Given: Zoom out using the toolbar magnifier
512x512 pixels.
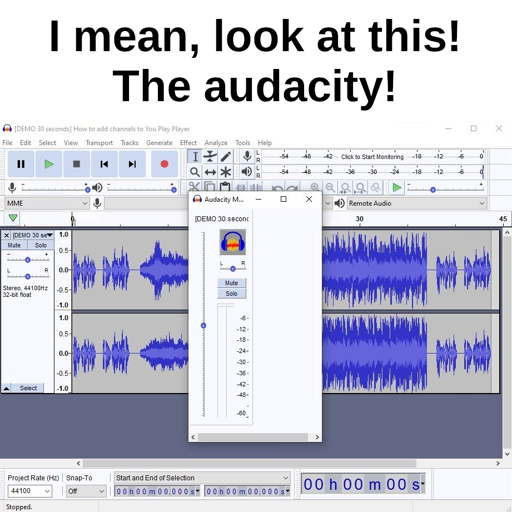Looking at the screenshot, I should pos(330,187).
